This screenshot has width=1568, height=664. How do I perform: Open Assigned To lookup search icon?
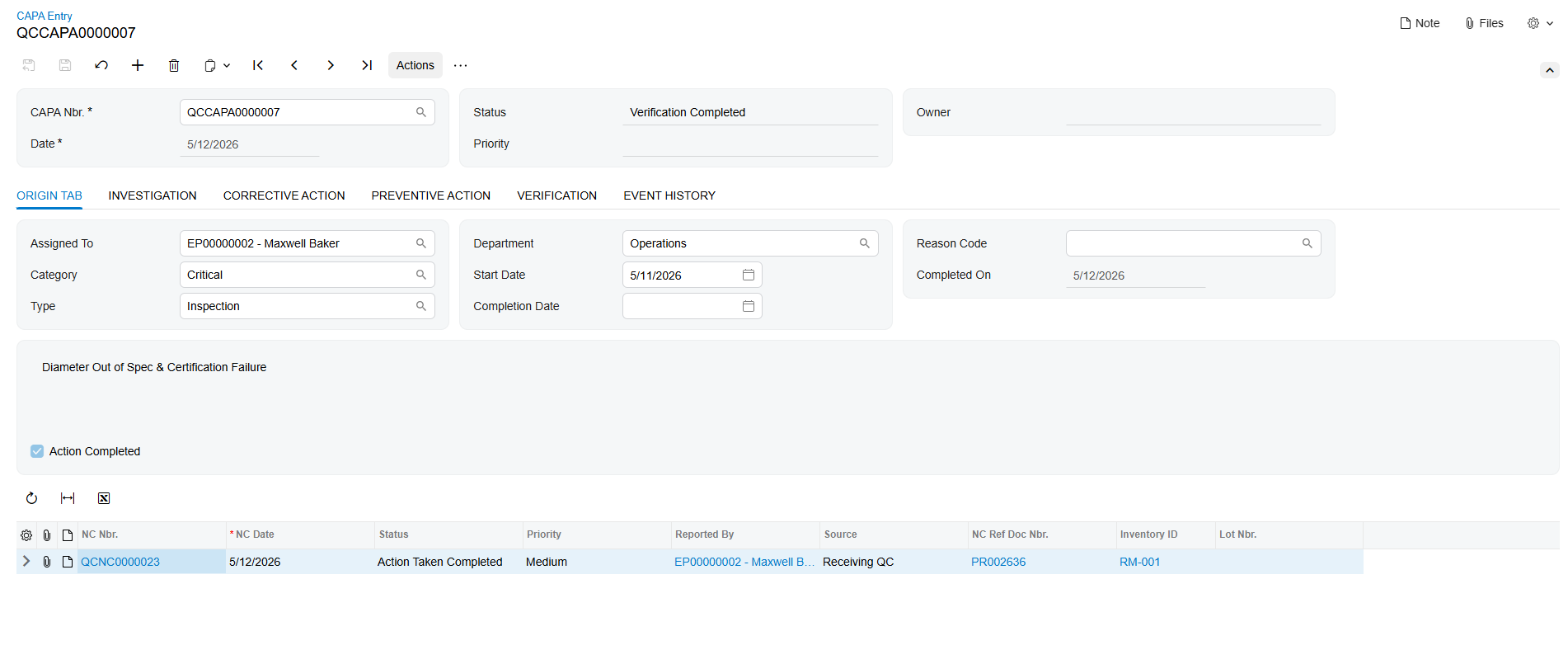421,243
